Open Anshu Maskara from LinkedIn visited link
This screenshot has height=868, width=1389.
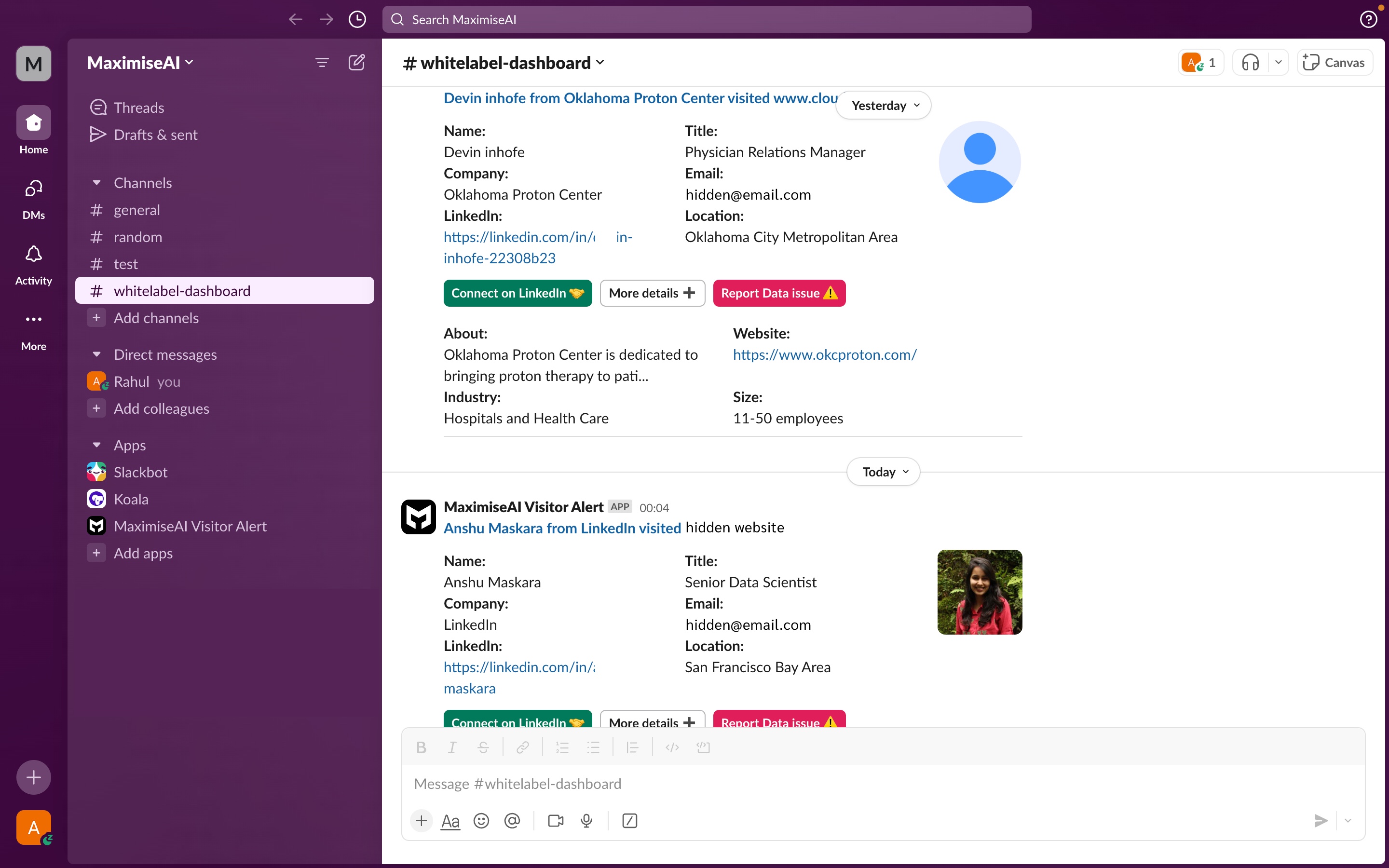562,528
